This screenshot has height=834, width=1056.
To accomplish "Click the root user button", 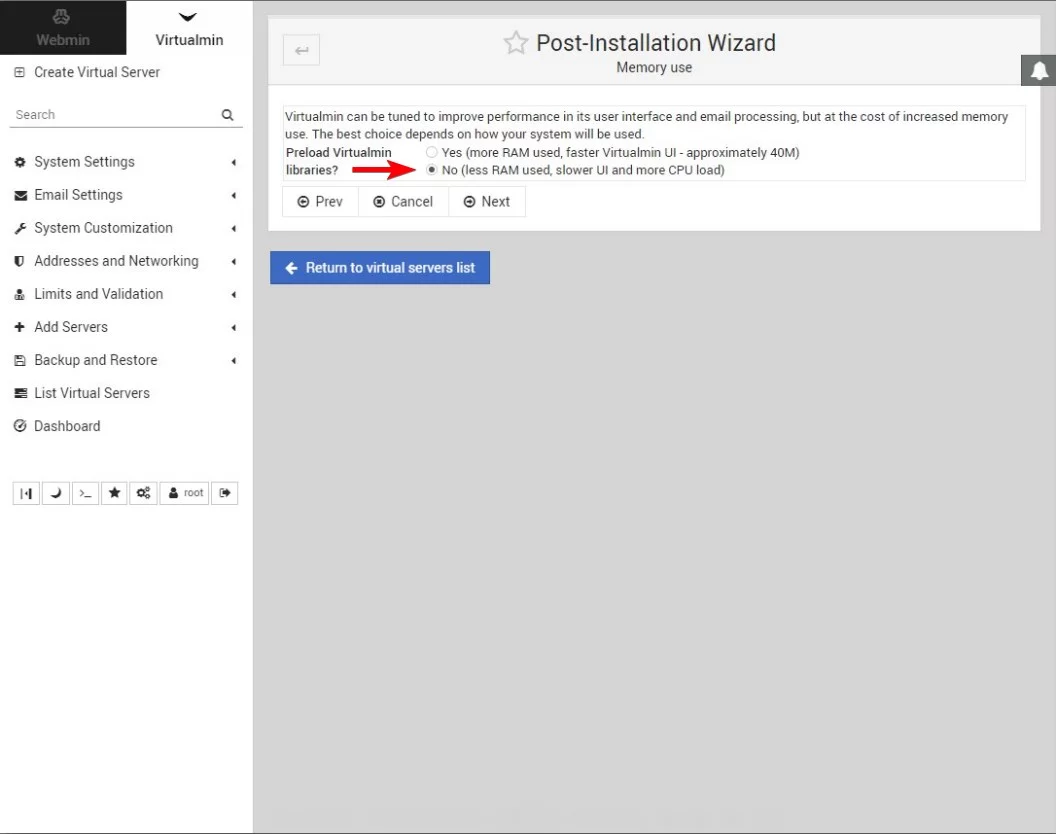I will click(185, 493).
